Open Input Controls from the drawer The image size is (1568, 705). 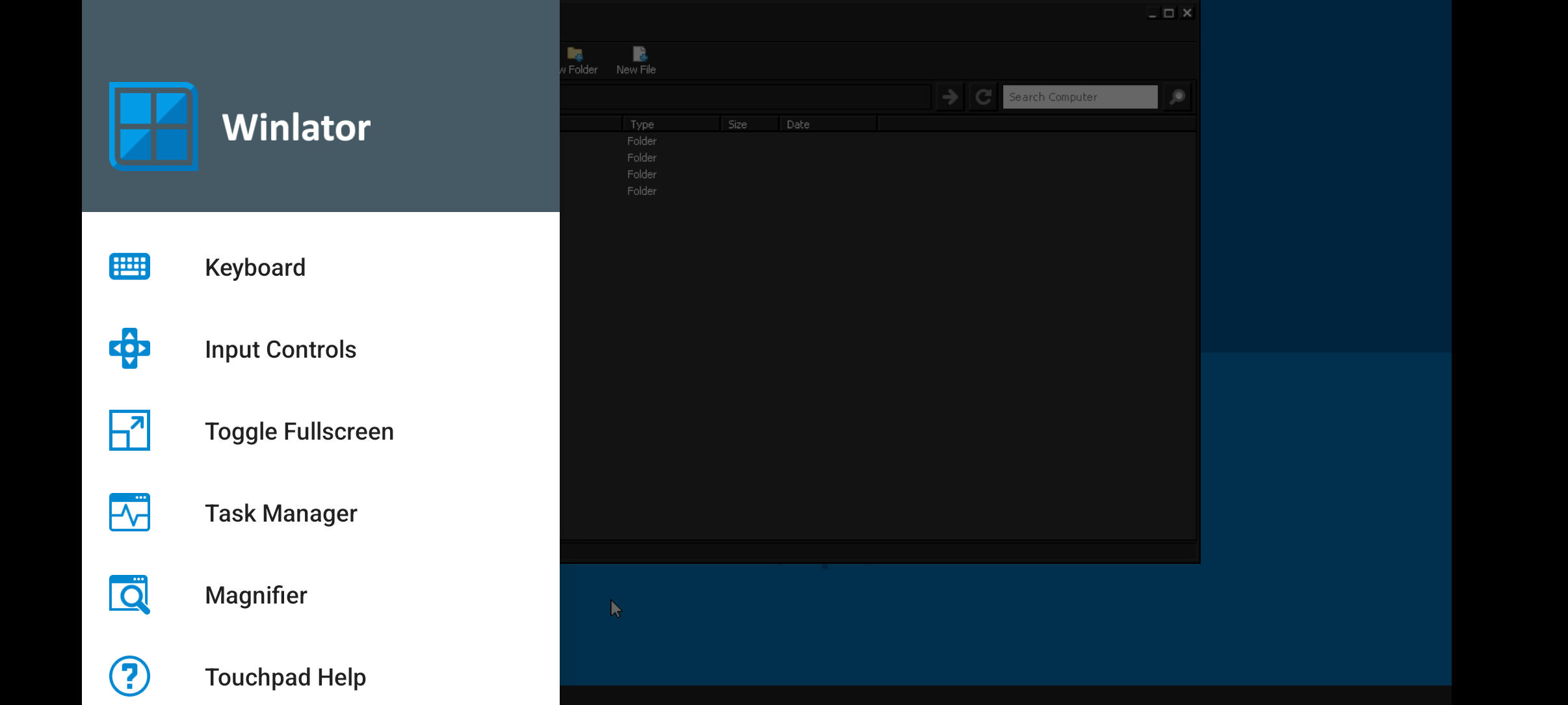320,349
